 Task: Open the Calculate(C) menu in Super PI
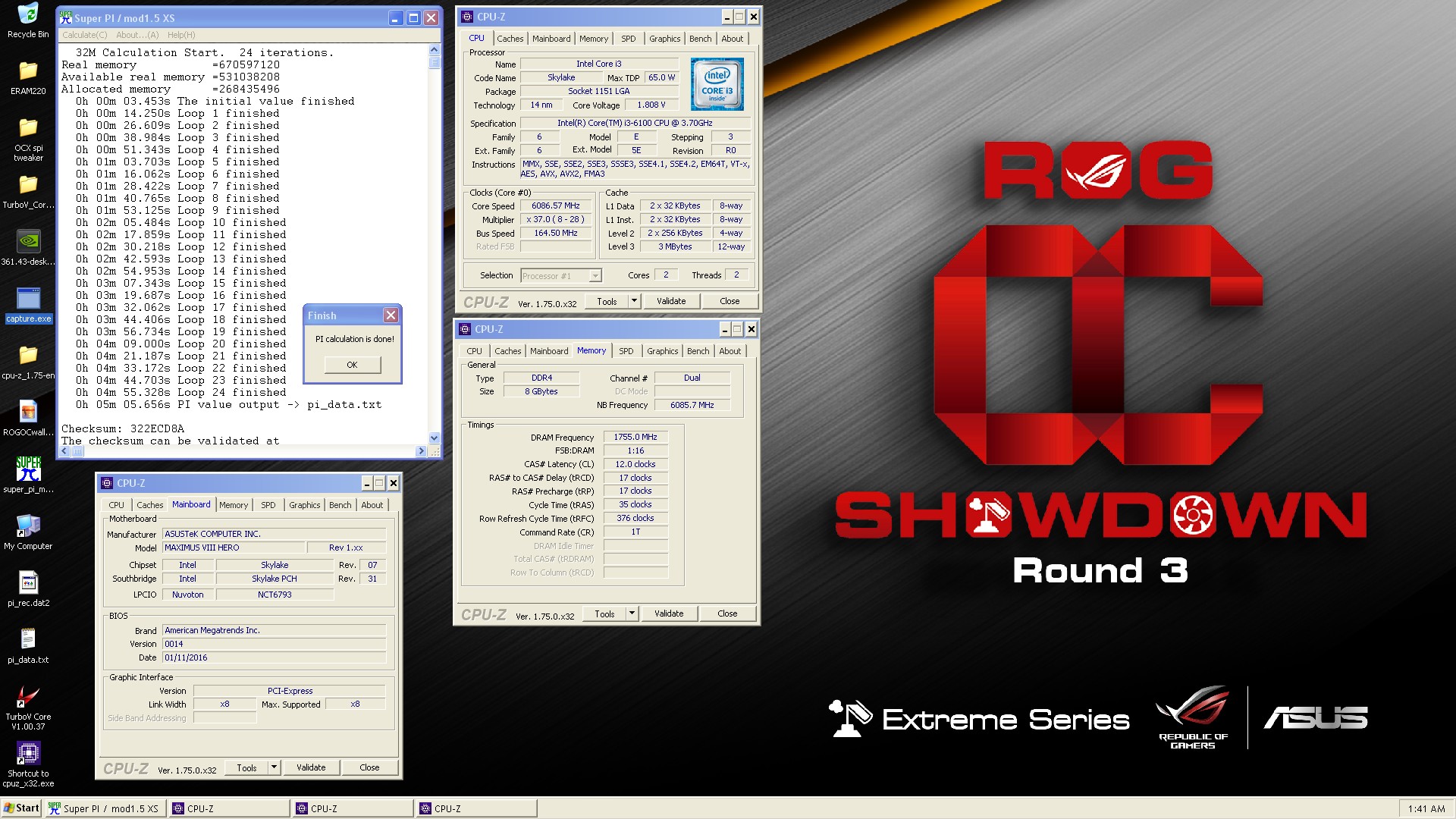click(x=85, y=35)
